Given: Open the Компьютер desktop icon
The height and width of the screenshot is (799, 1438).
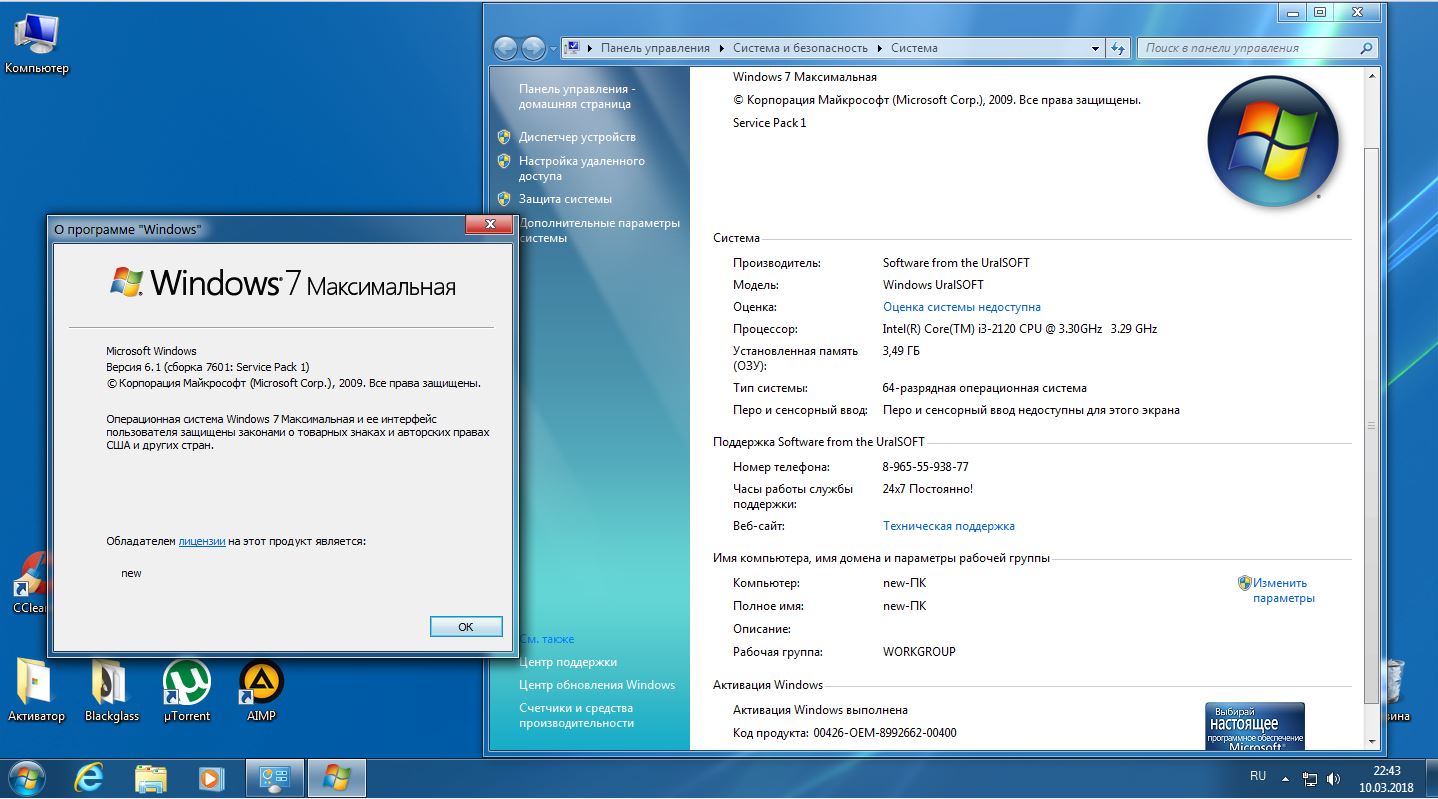Looking at the screenshot, I should pos(36,44).
